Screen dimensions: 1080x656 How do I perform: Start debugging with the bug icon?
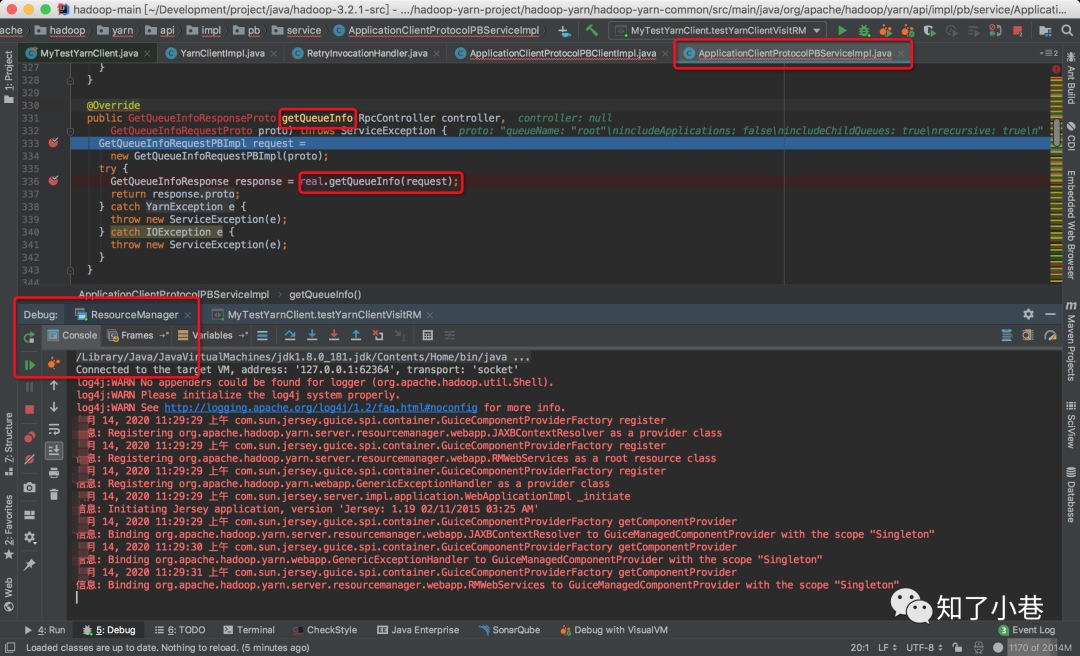pos(863,30)
